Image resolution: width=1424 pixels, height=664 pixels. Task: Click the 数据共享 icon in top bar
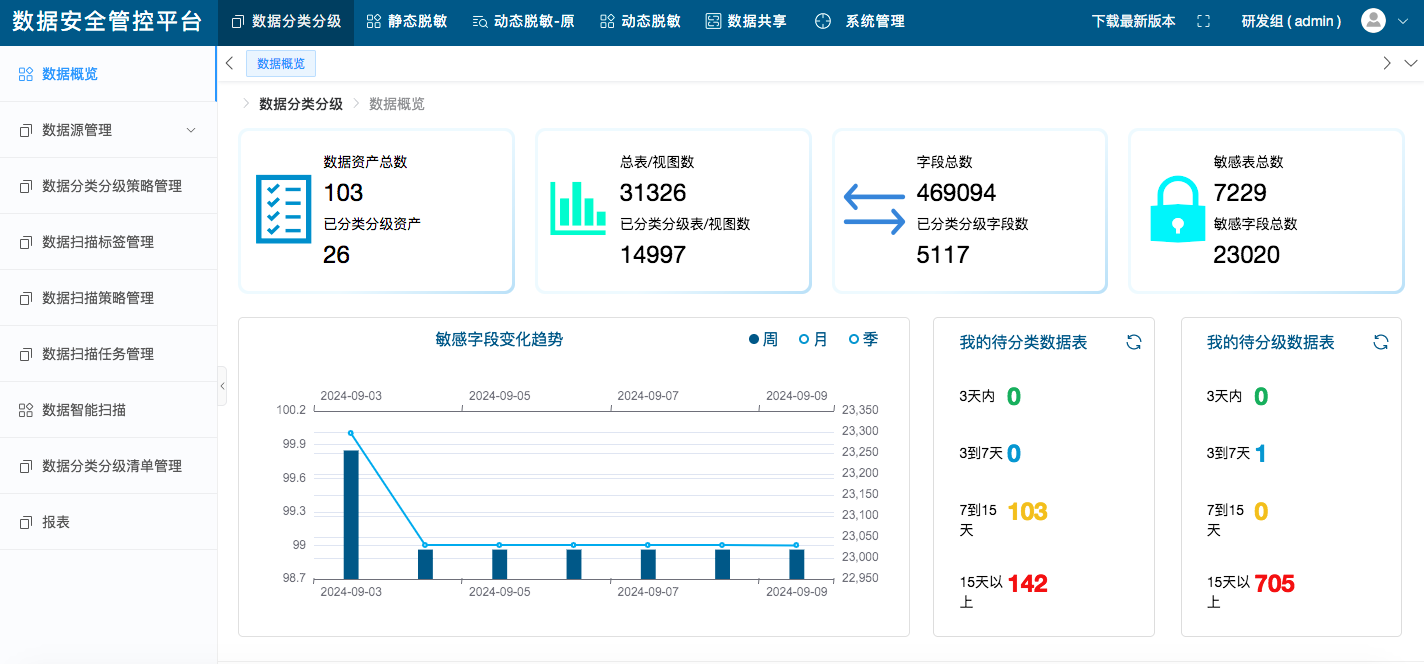coord(713,21)
